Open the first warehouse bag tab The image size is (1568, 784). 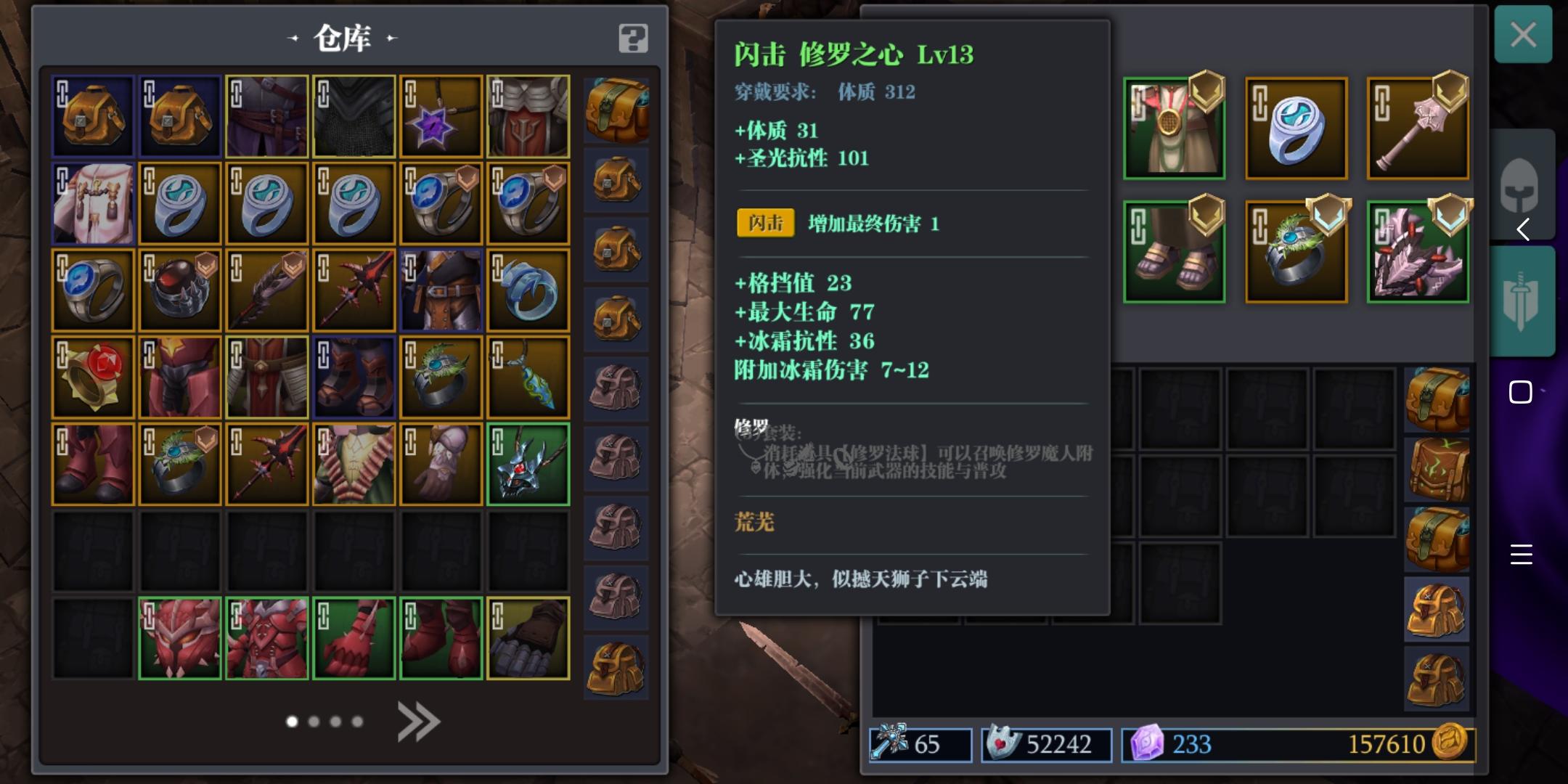[x=616, y=110]
